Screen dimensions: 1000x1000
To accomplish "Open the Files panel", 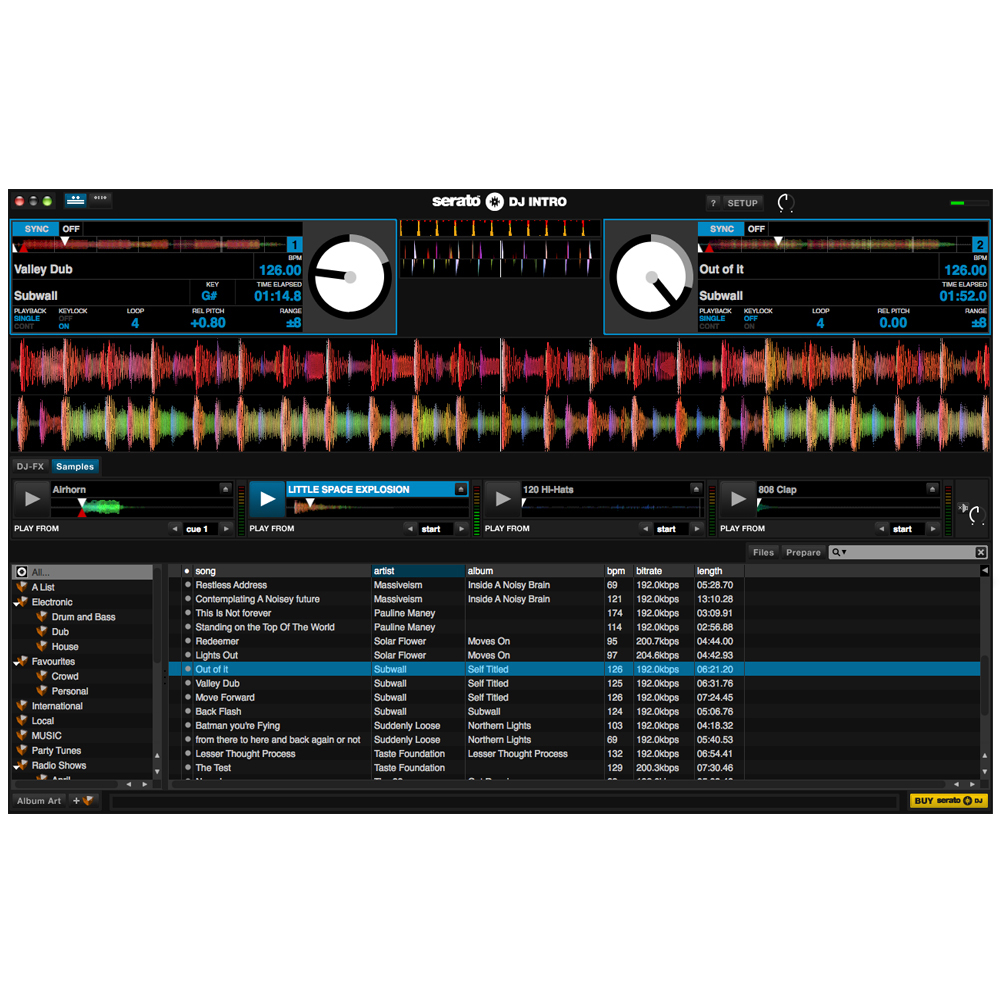I will (x=763, y=552).
